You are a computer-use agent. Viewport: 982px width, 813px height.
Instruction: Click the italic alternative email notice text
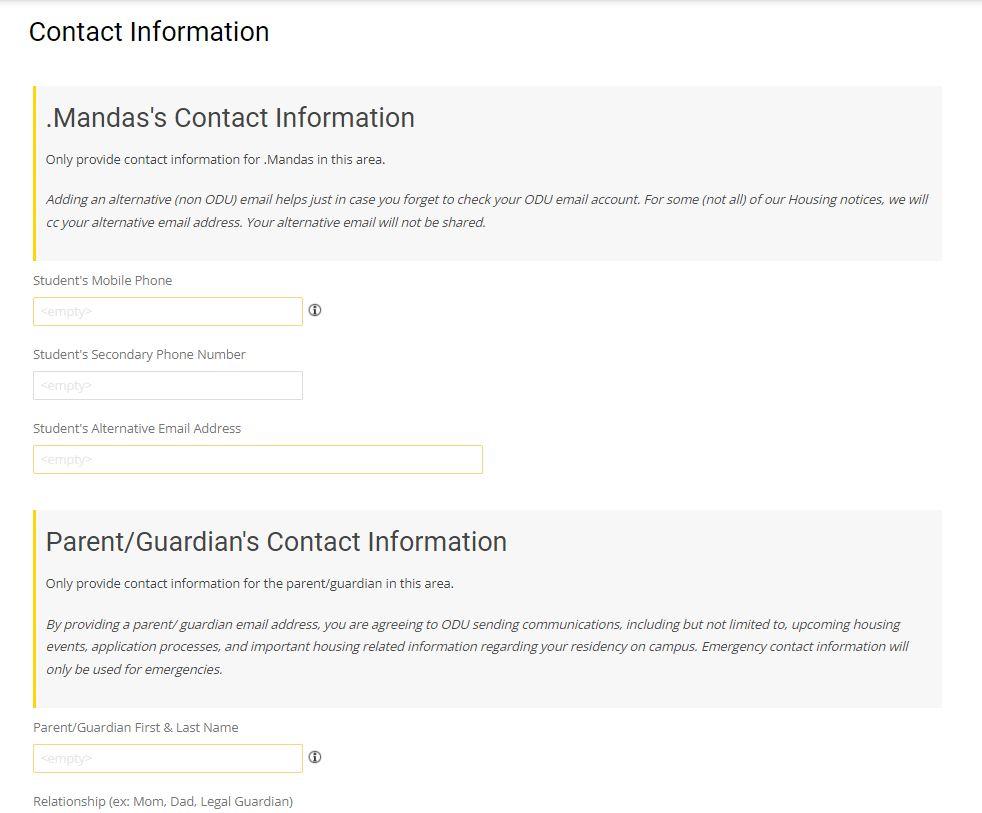click(488, 210)
